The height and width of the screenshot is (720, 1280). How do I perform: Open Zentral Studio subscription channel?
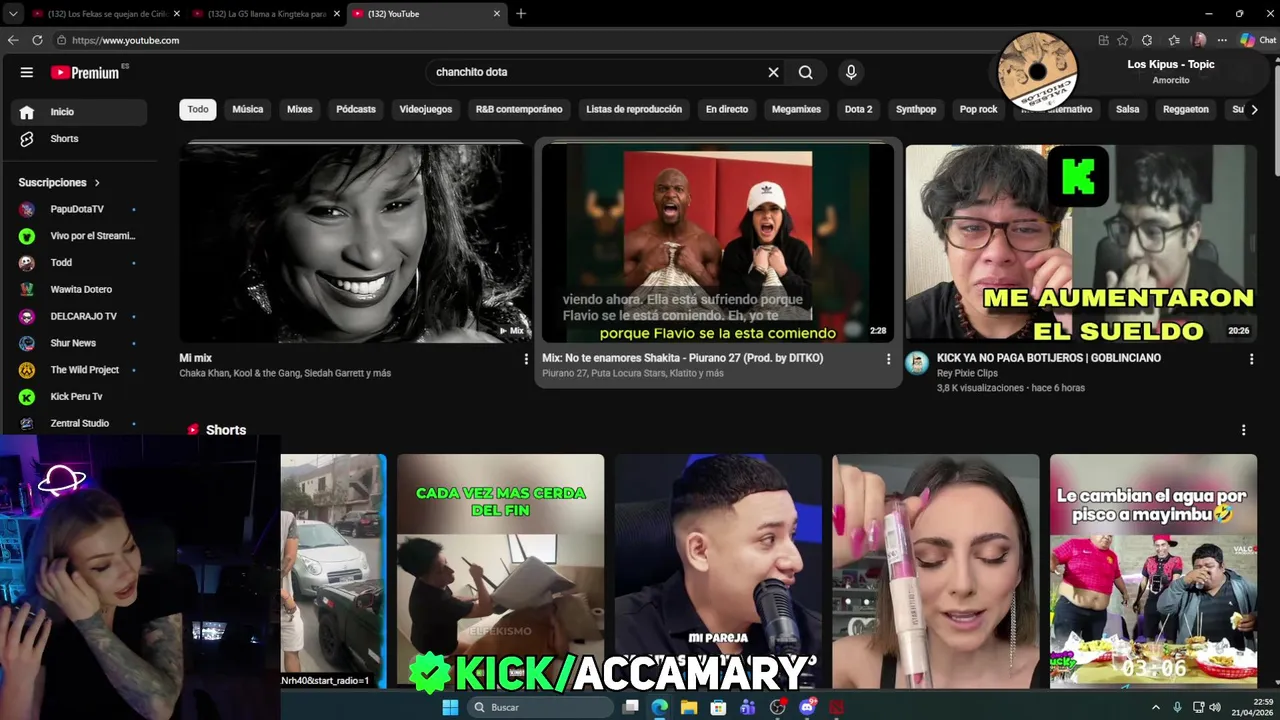coord(79,423)
